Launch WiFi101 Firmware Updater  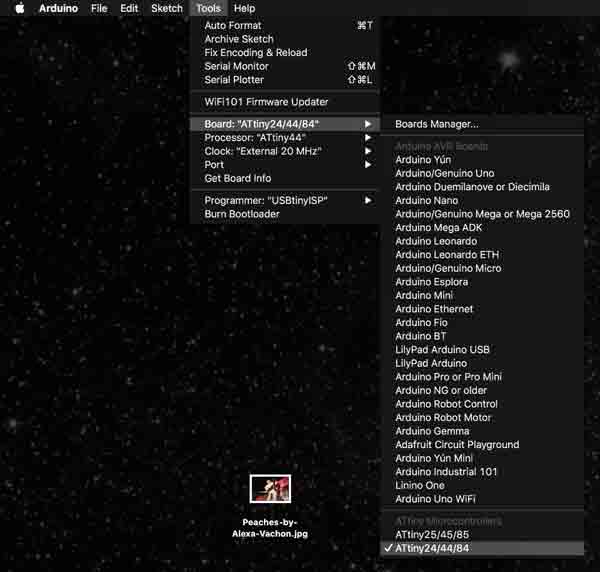point(285,102)
